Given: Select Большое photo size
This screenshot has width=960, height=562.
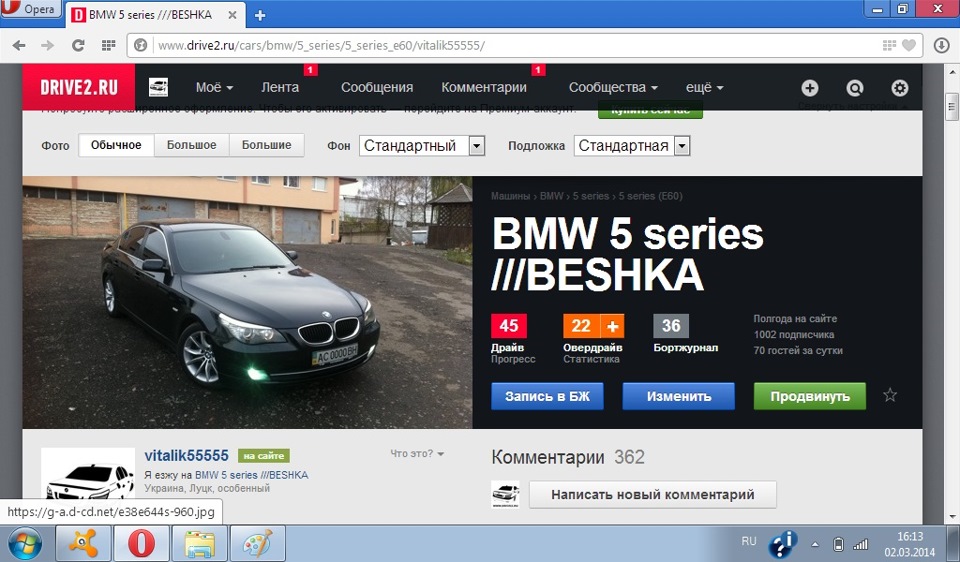Looking at the screenshot, I should (x=192, y=145).
